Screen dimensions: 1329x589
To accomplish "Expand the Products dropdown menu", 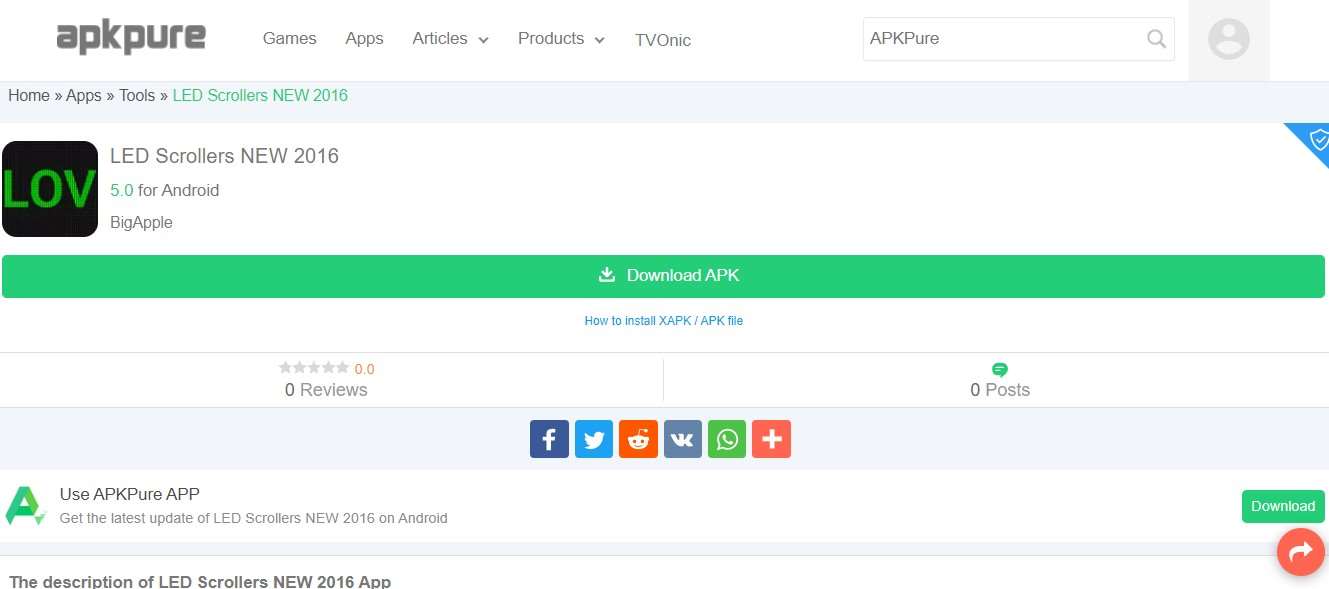I will click(x=561, y=39).
